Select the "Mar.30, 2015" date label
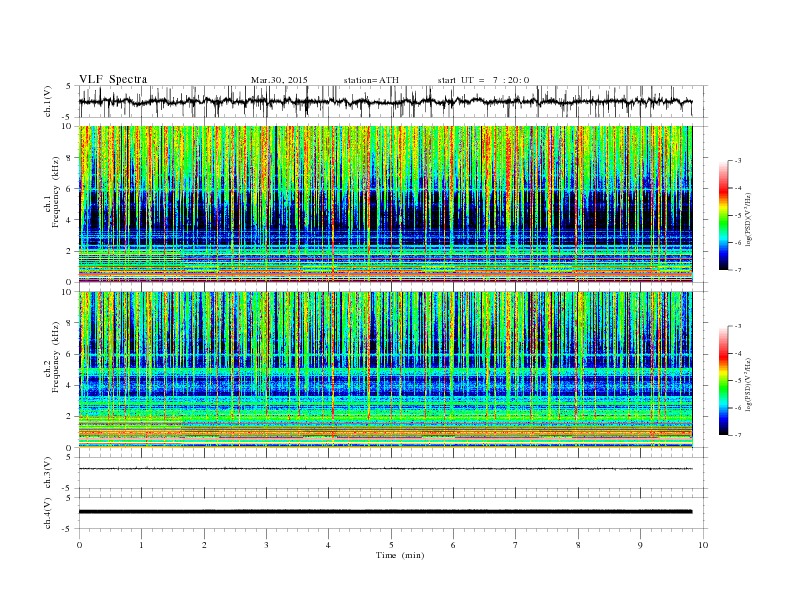This screenshot has height=612, width=792. tap(279, 80)
